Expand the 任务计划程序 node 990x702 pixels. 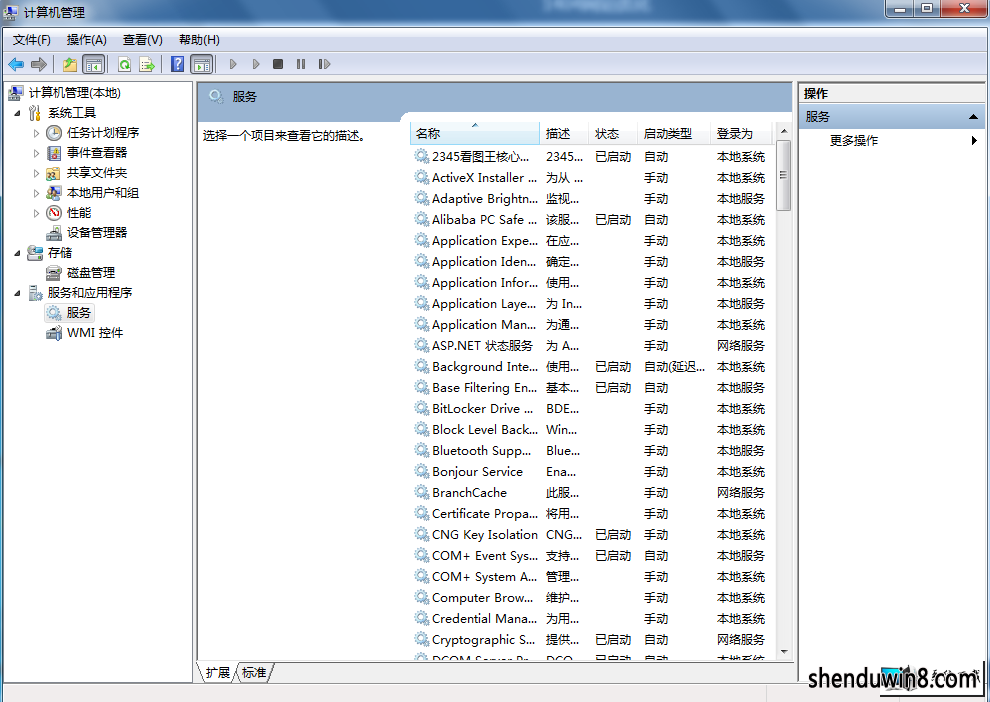pyautogui.click(x=36, y=133)
